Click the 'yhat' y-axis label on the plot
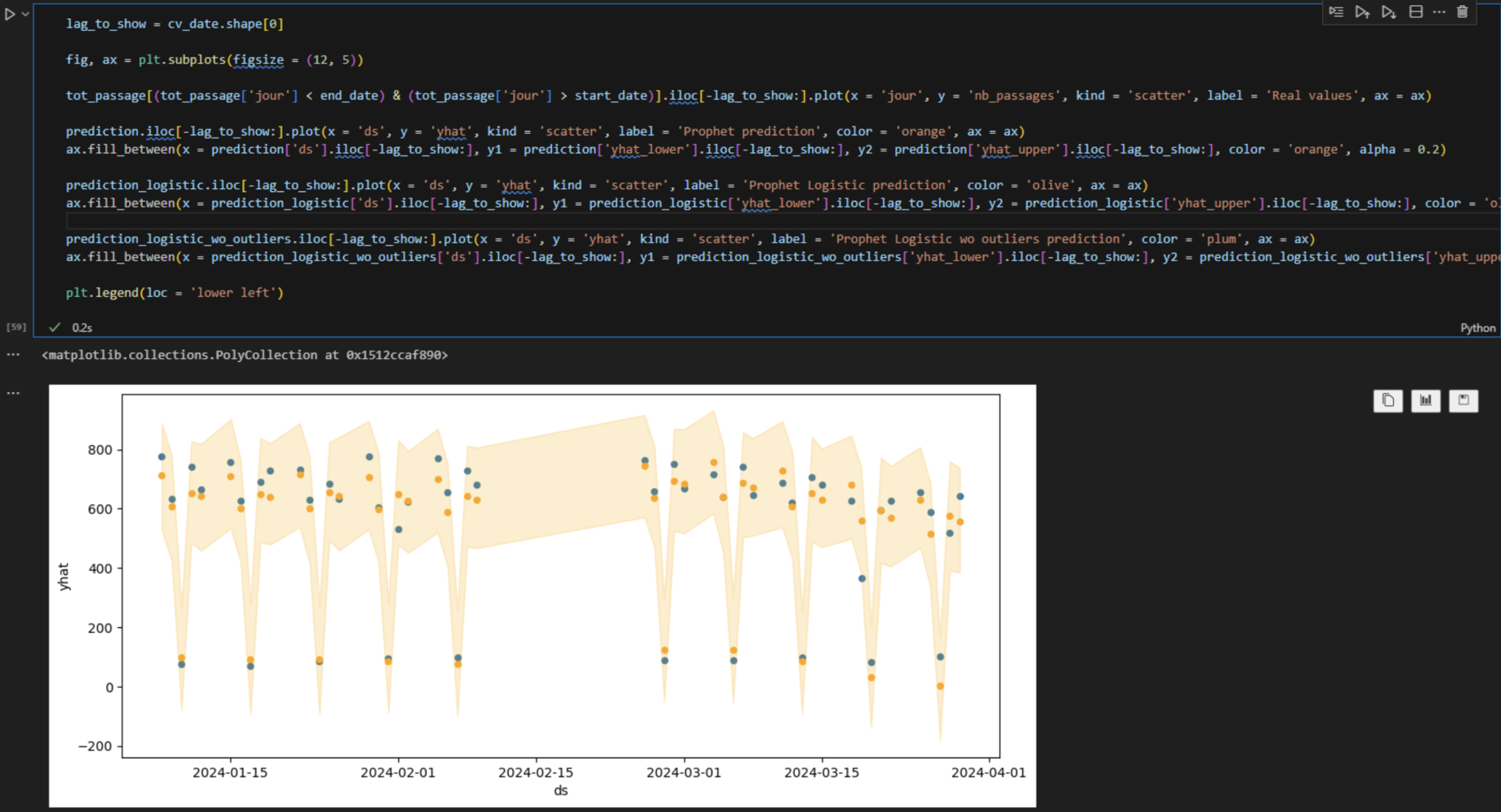The image size is (1501, 812). (64, 577)
